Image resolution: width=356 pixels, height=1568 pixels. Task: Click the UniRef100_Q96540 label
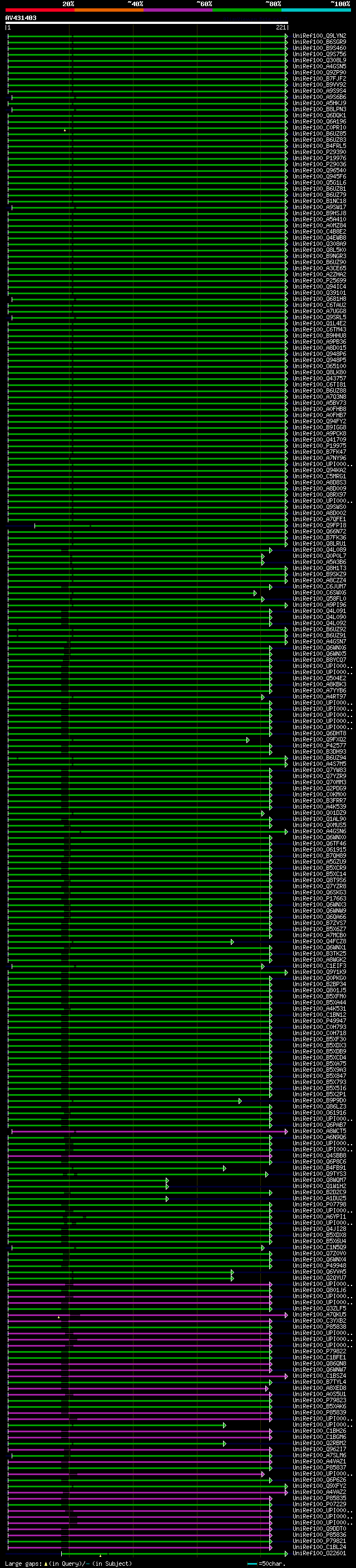point(319,170)
